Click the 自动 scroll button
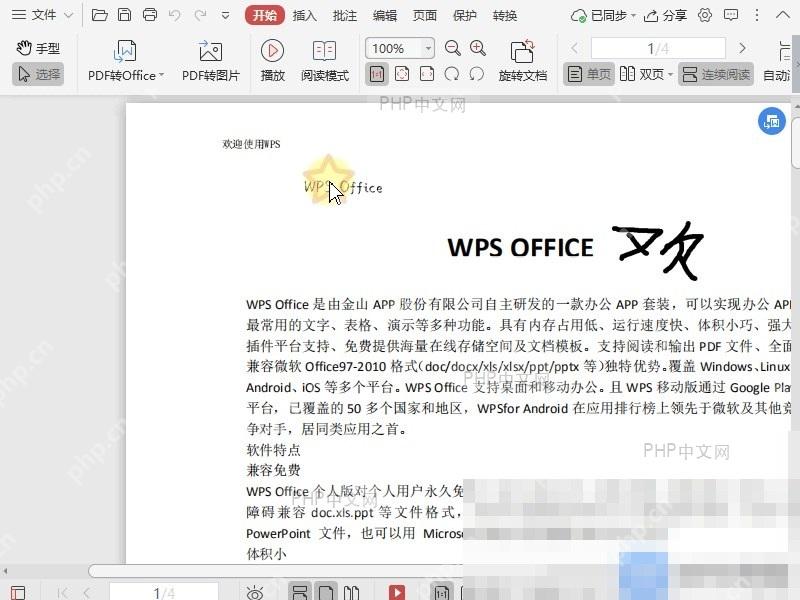The width and height of the screenshot is (800, 600). click(x=778, y=61)
